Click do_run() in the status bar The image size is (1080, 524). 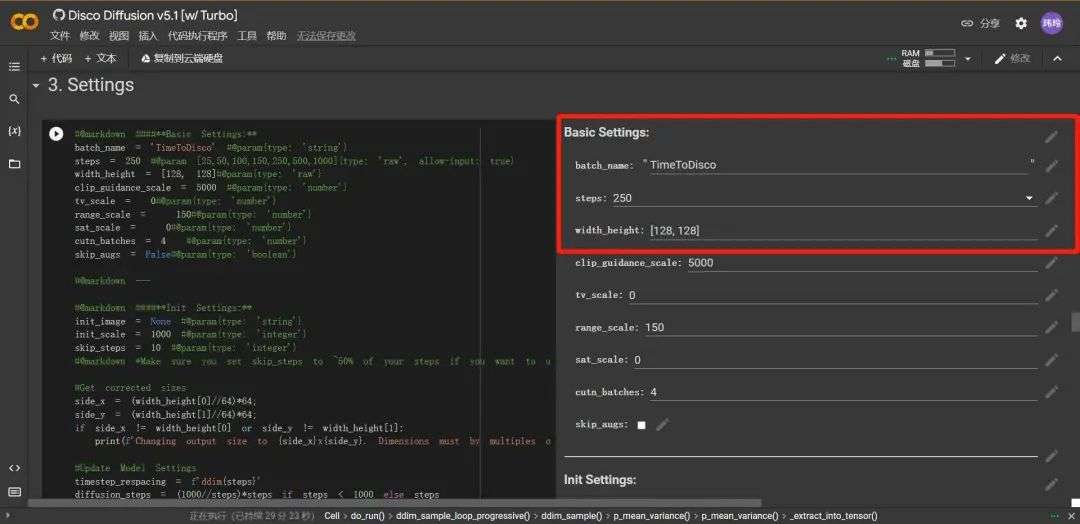pyautogui.click(x=368, y=516)
